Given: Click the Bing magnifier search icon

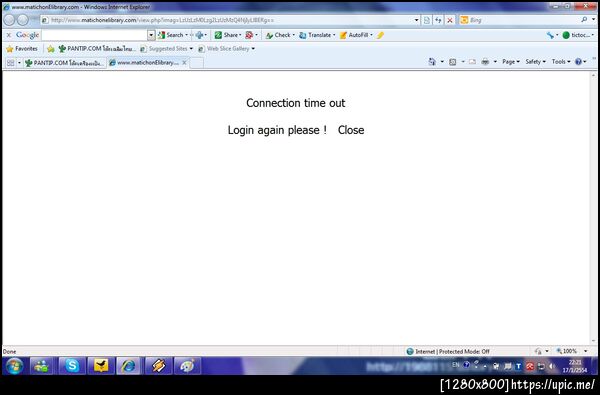Looking at the screenshot, I should (584, 20).
